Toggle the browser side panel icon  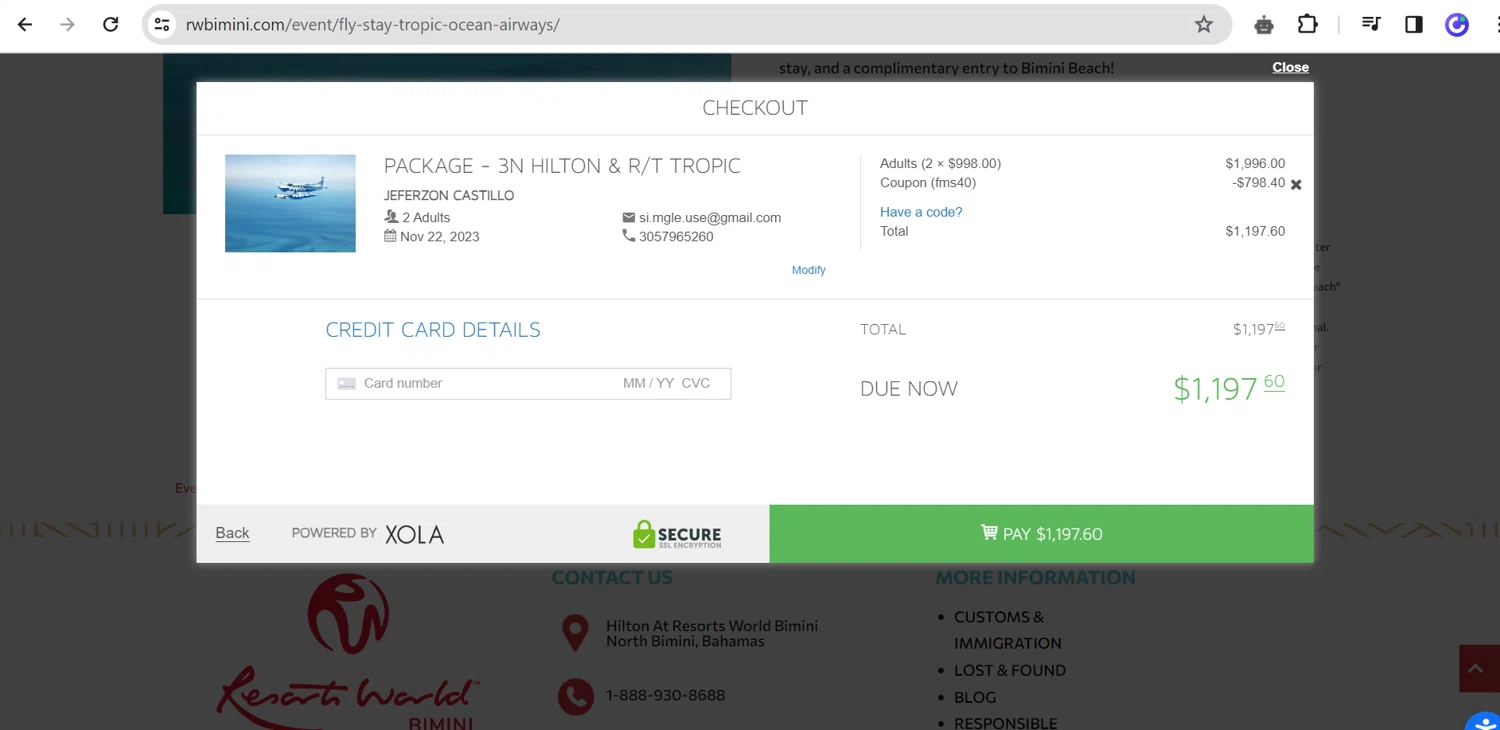pos(1414,25)
